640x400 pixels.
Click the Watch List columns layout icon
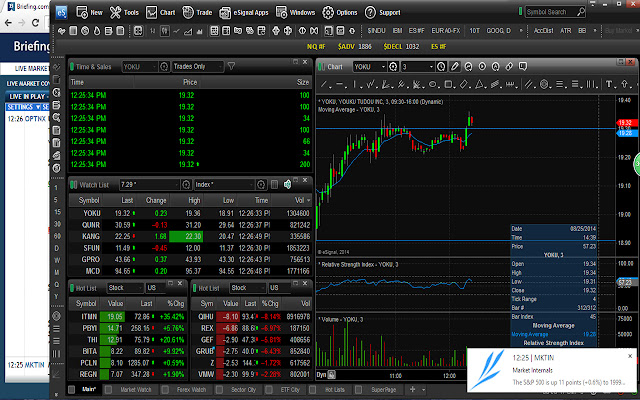[x=274, y=184]
